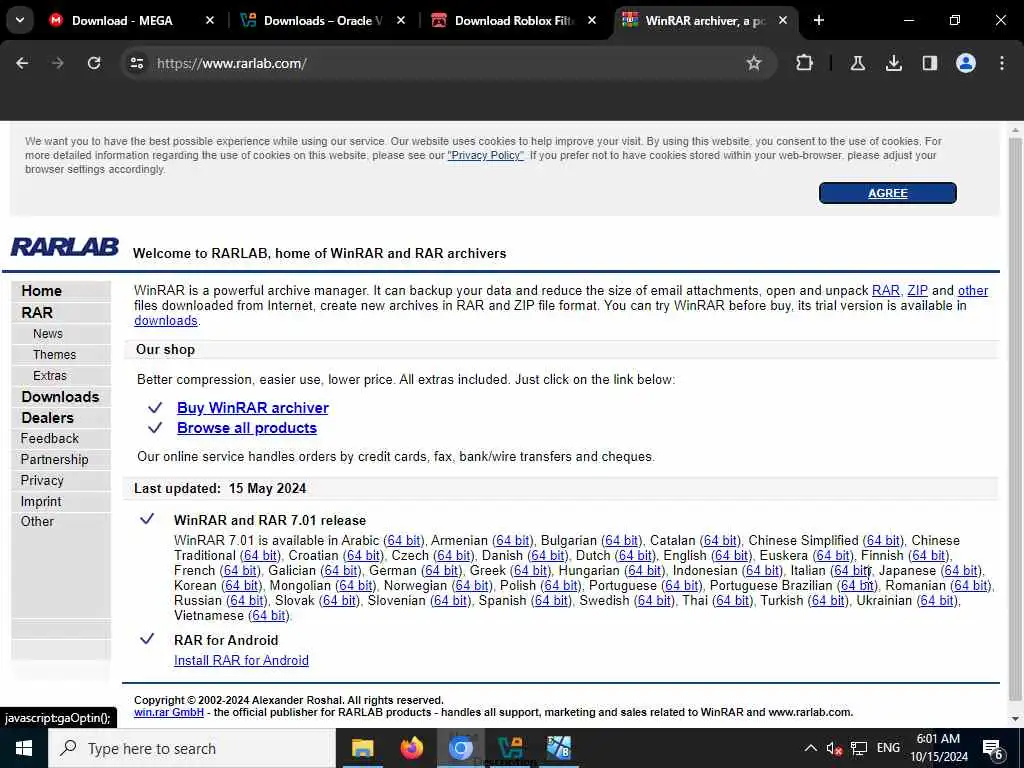
Task: Open the Windows Start menu
Action: pyautogui.click(x=24, y=748)
